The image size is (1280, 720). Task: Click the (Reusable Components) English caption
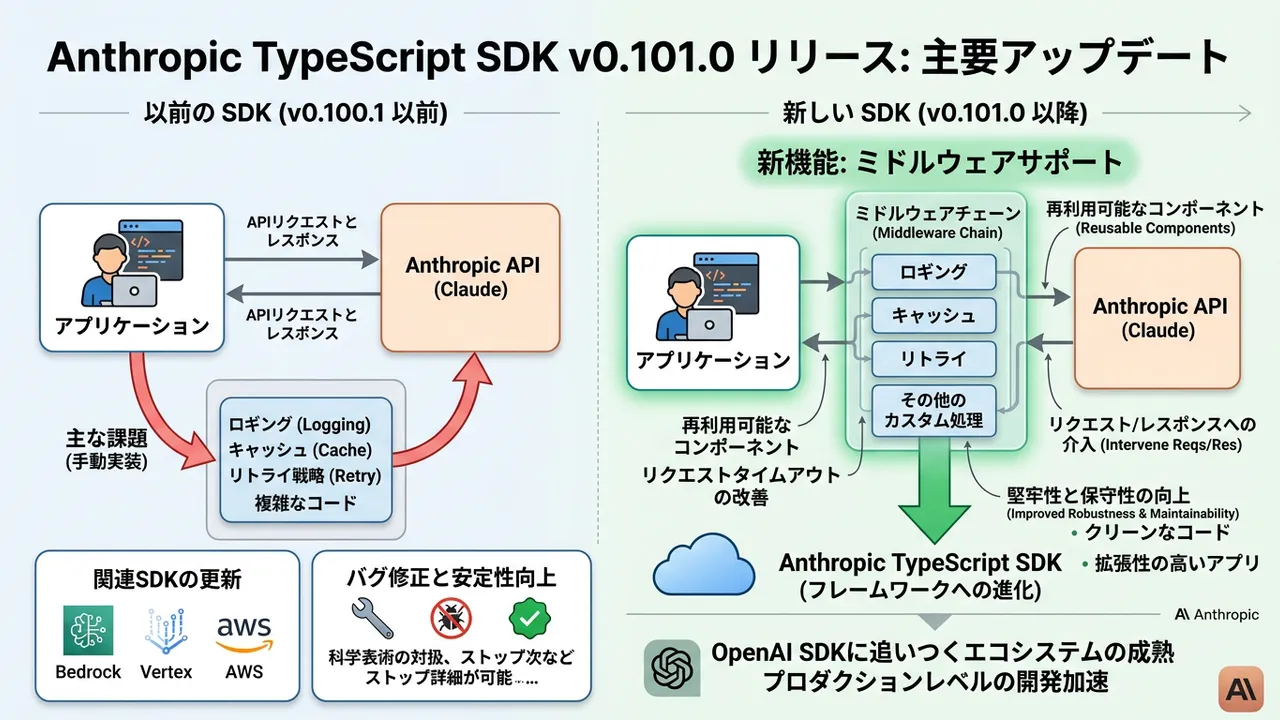point(1155,229)
